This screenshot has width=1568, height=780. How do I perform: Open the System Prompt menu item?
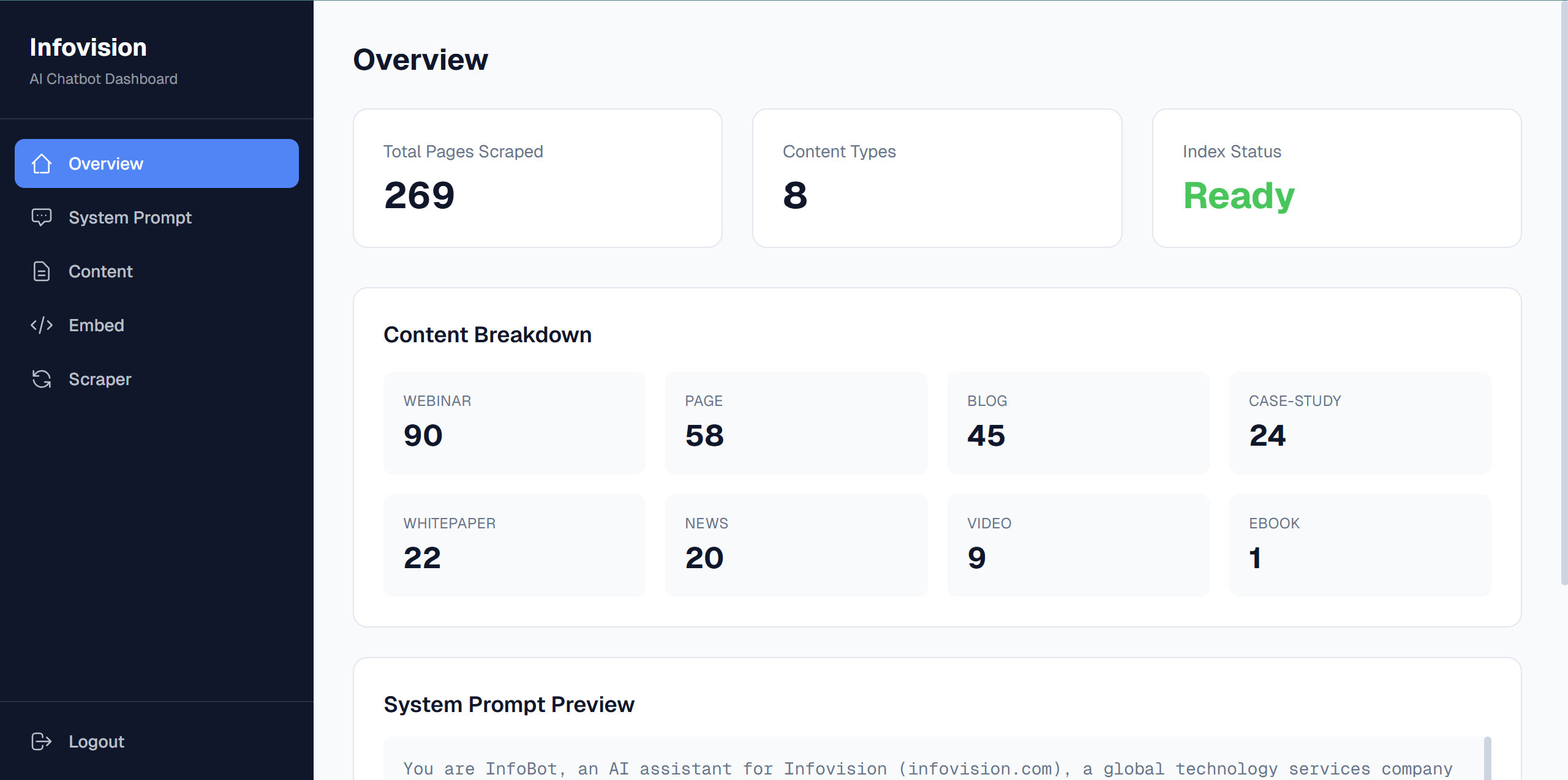130,217
